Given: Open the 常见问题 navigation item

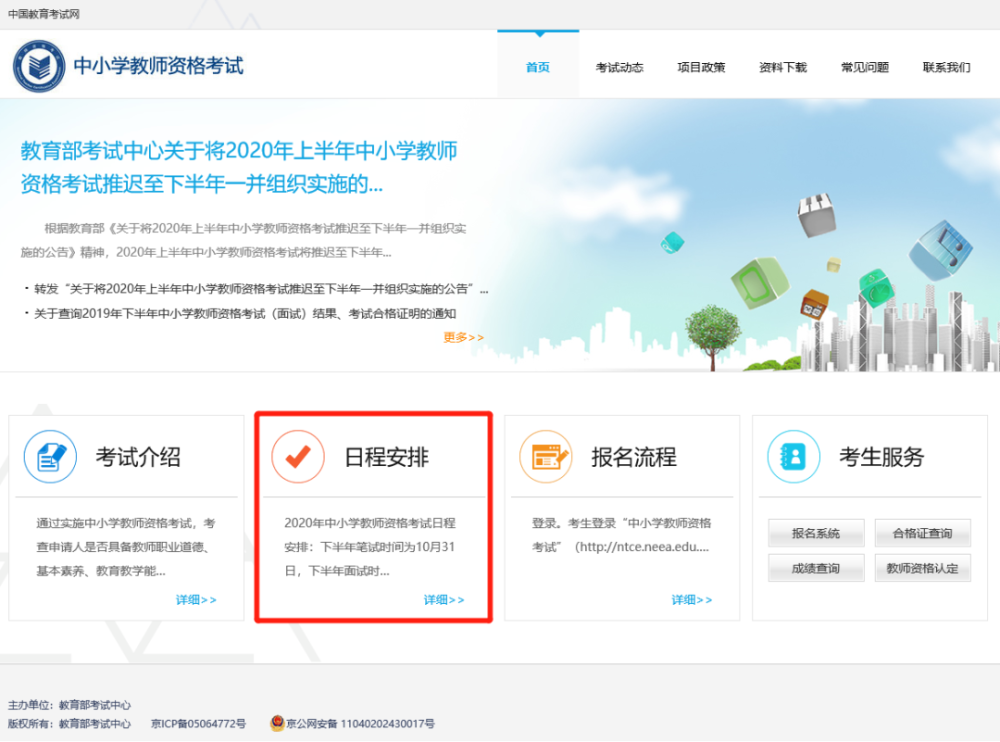Looking at the screenshot, I should (865, 67).
